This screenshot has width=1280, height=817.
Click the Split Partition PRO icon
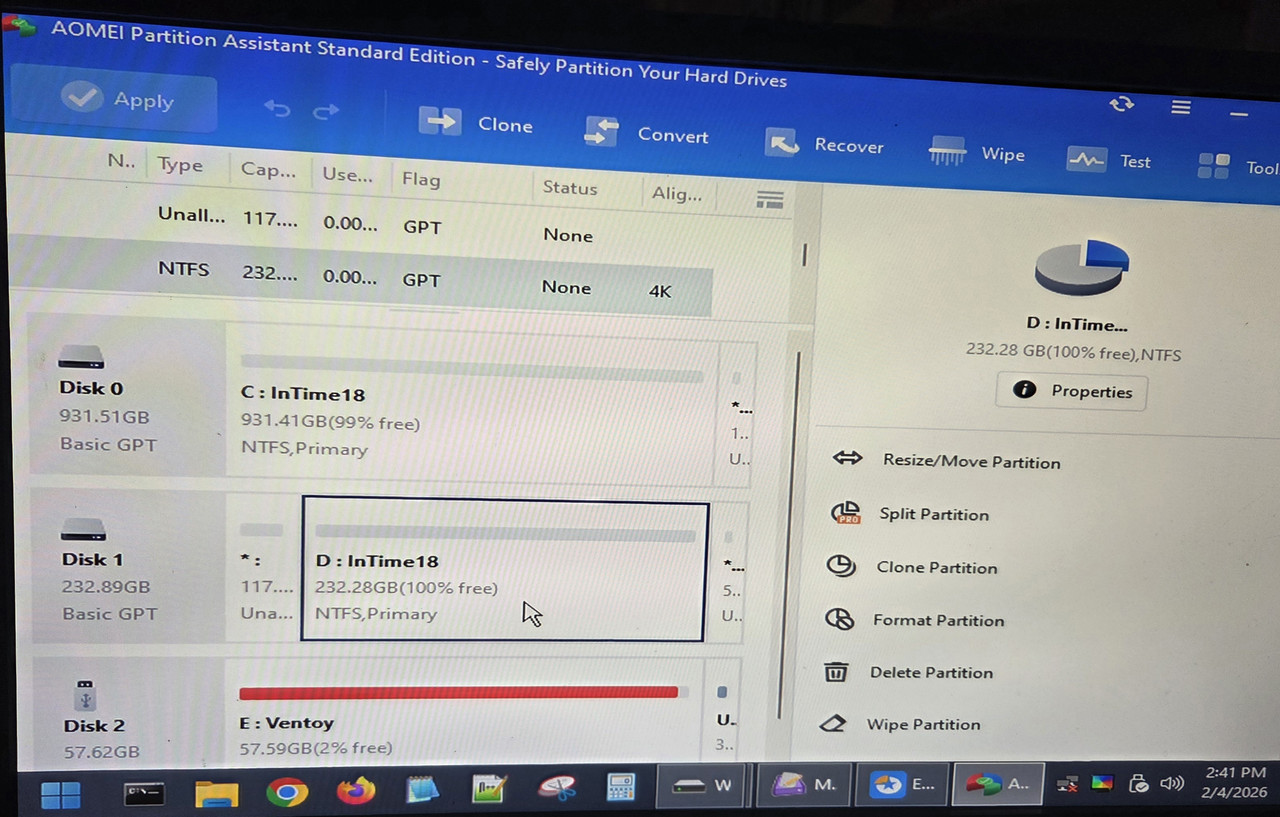coord(845,513)
